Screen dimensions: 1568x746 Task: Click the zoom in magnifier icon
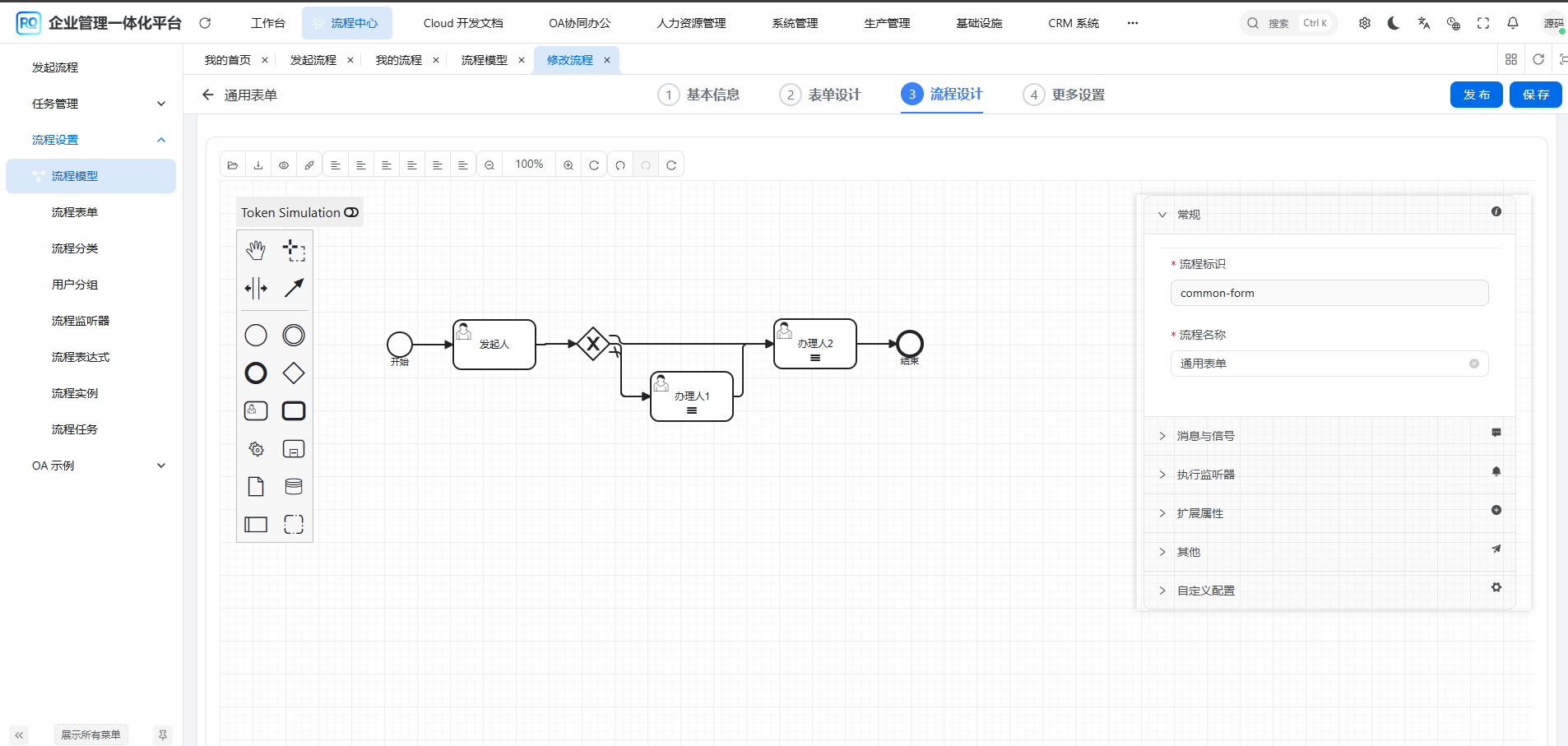pyautogui.click(x=568, y=165)
